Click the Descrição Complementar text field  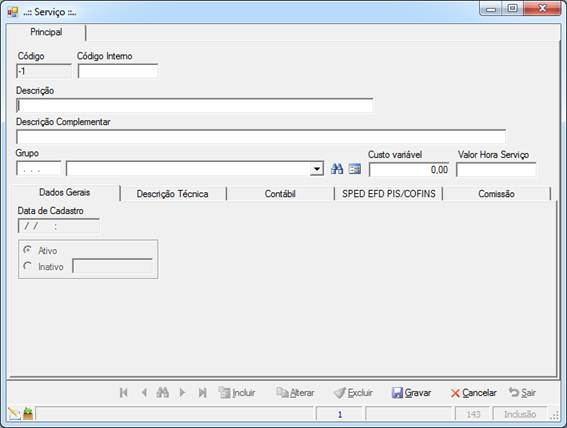[261, 137]
